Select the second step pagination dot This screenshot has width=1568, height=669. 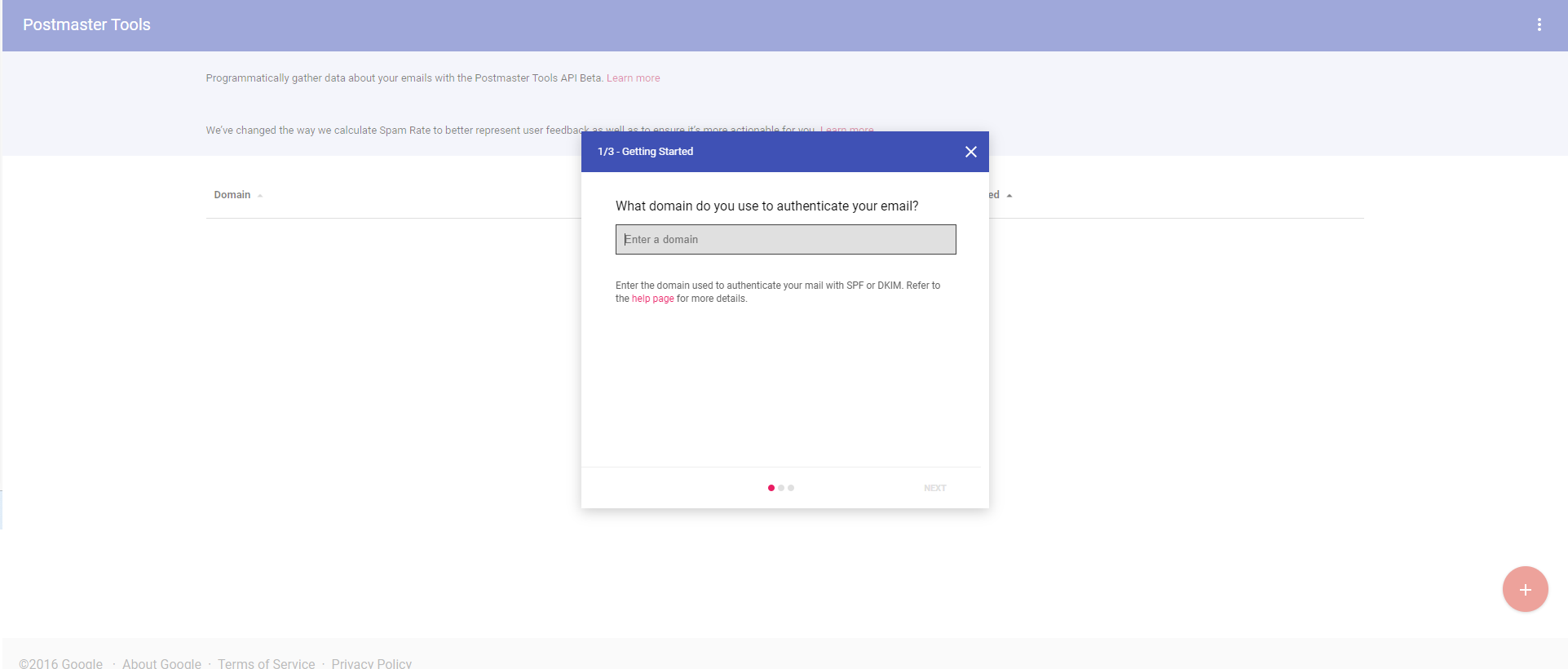781,488
